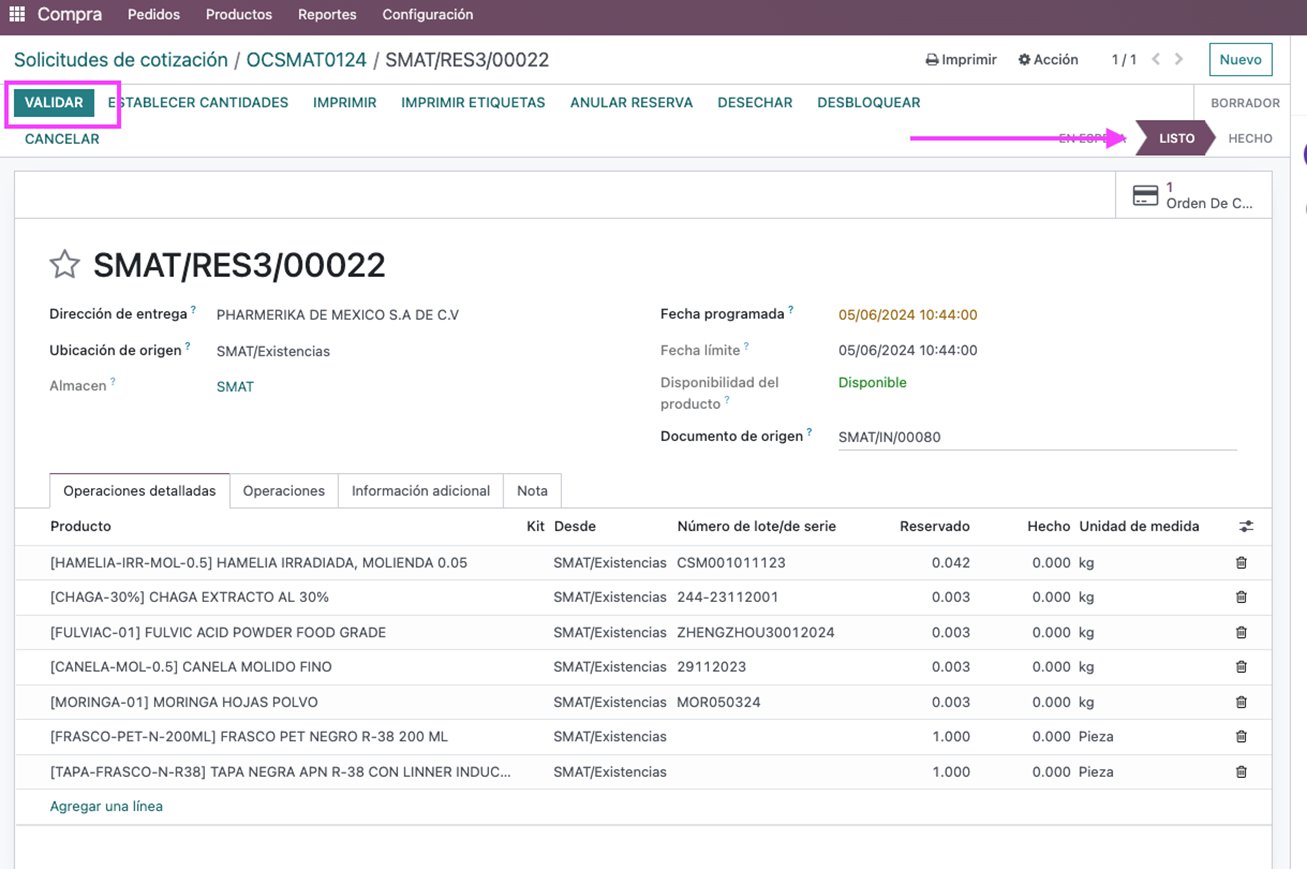
Task: Click the IMPRIMIR action button
Action: 345,103
